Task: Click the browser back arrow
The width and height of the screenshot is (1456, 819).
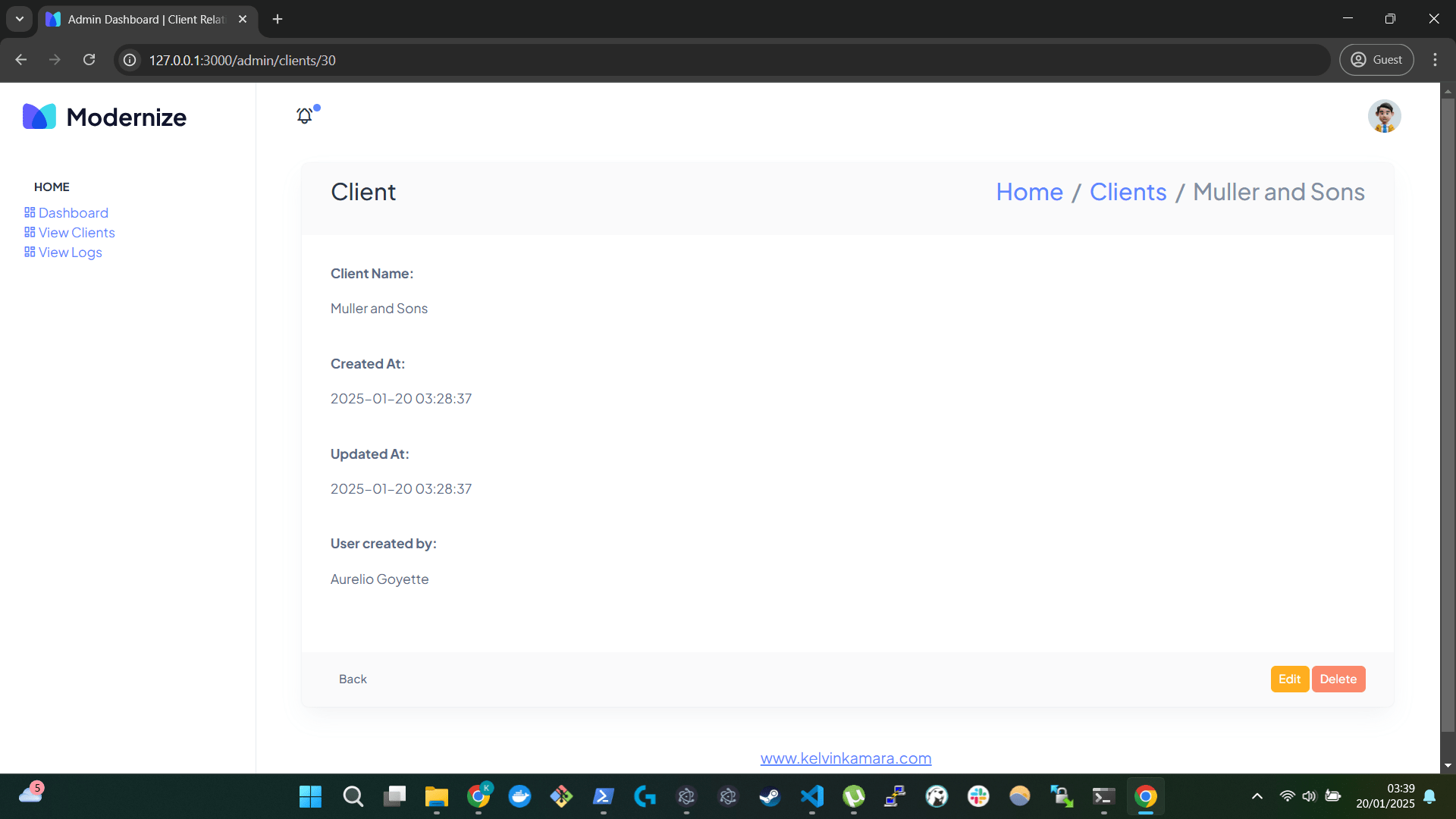Action: click(21, 60)
